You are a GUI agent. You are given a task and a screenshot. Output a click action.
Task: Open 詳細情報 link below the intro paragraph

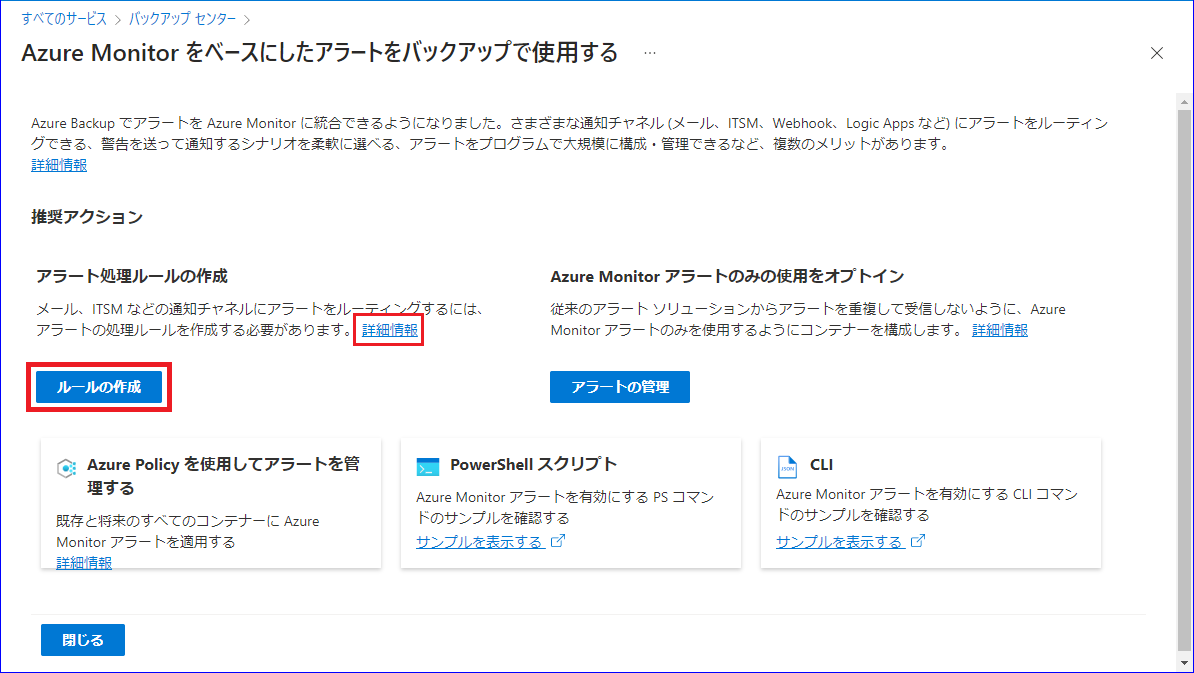point(59,165)
